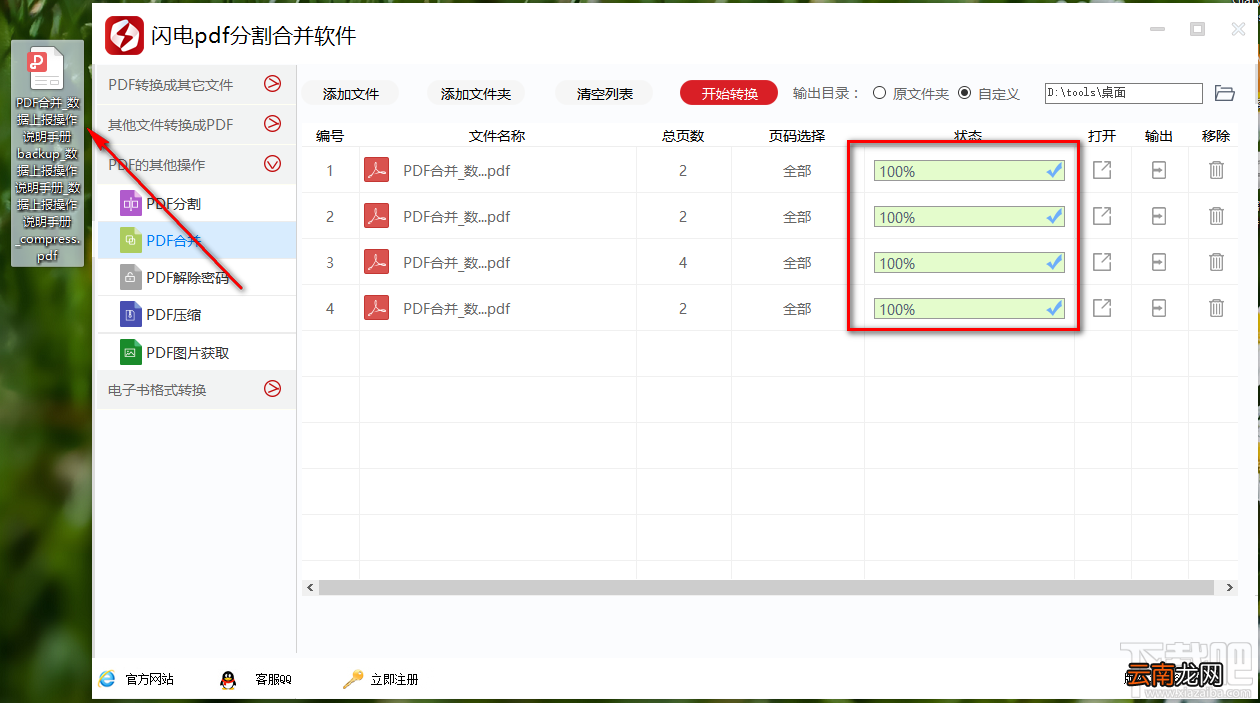The width and height of the screenshot is (1260, 703).
Task: Open output file for row 4
Action: tap(1101, 308)
